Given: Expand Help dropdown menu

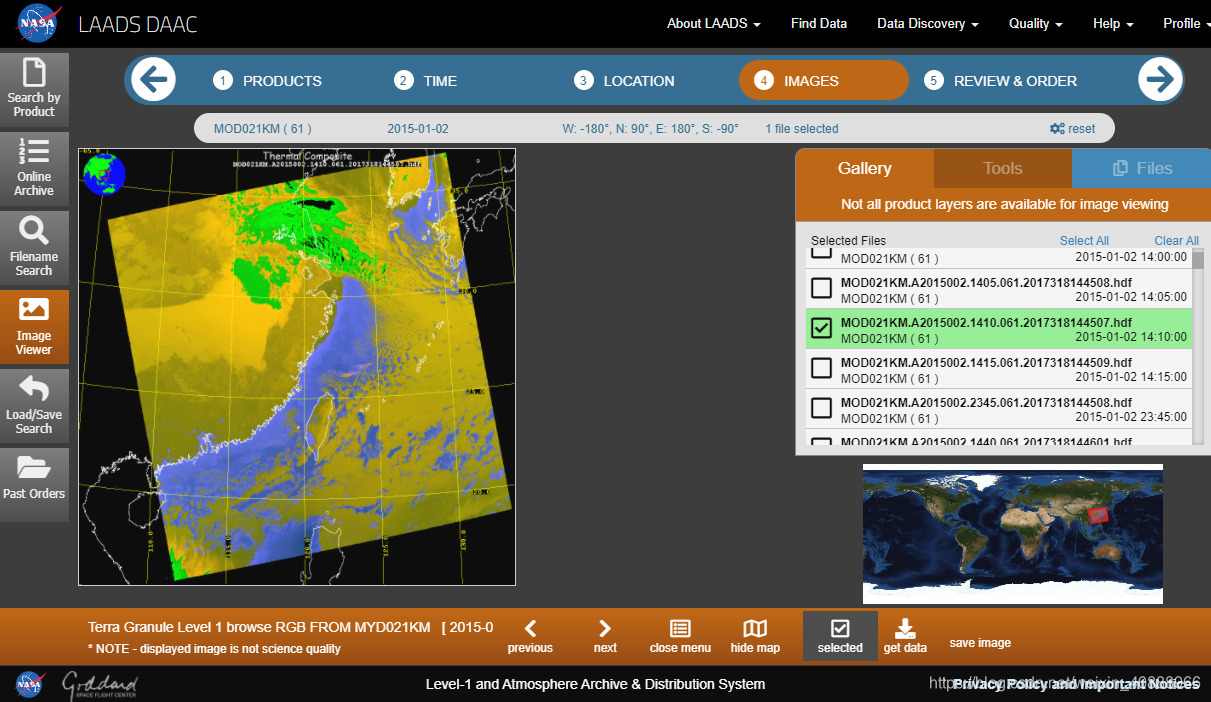Looking at the screenshot, I should point(1113,23).
